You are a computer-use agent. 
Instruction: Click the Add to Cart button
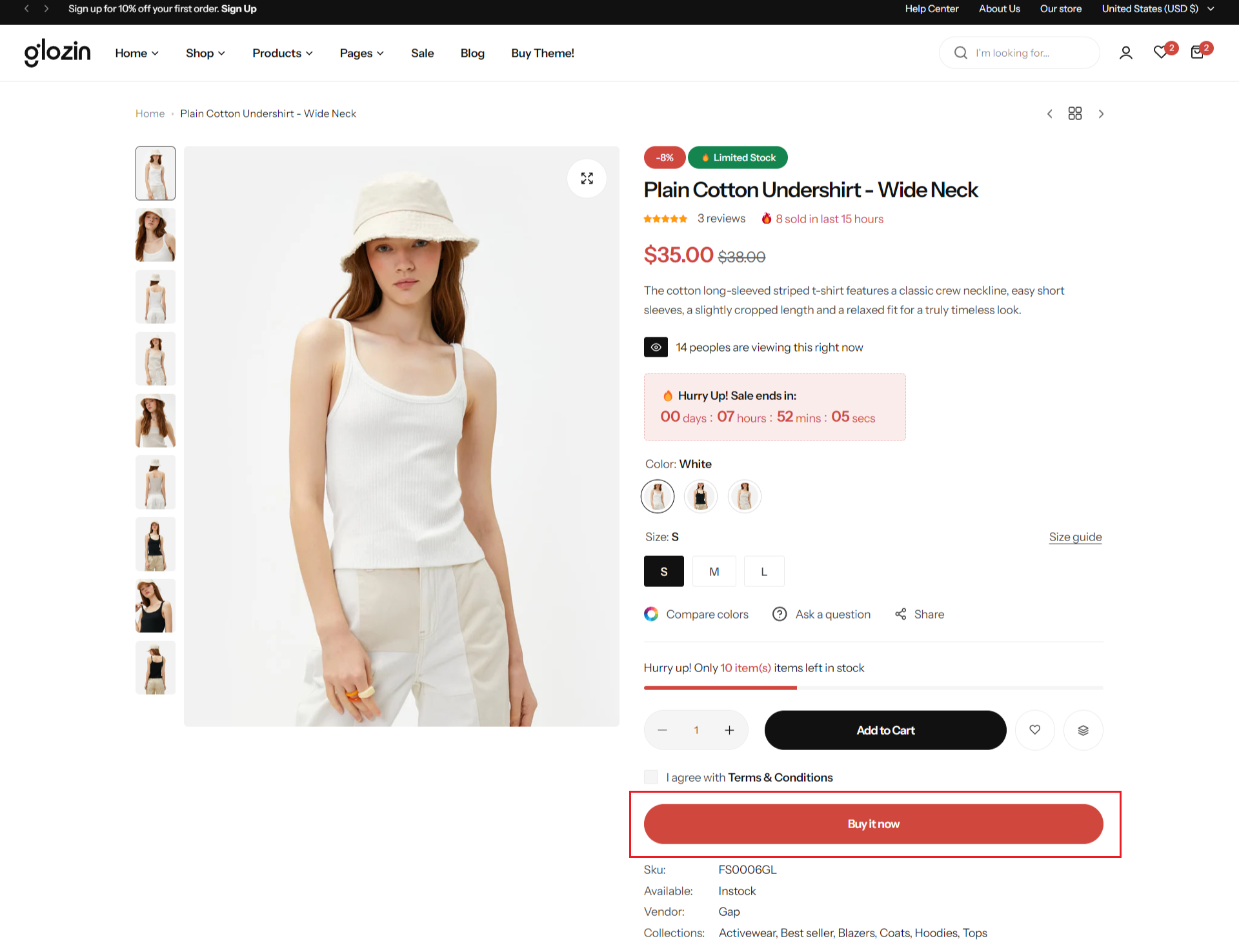(x=885, y=729)
